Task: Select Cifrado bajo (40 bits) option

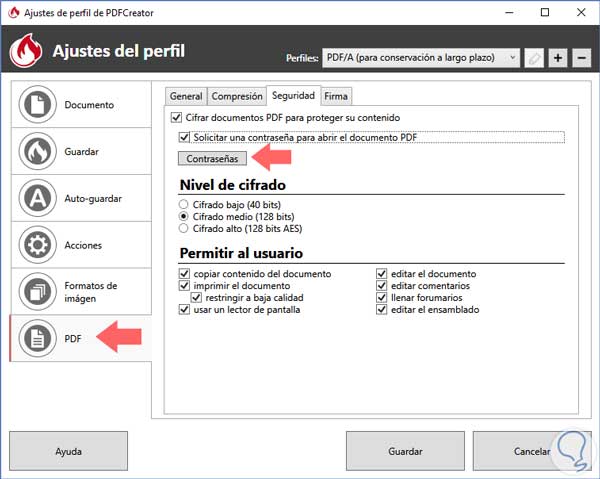Action: pos(184,204)
